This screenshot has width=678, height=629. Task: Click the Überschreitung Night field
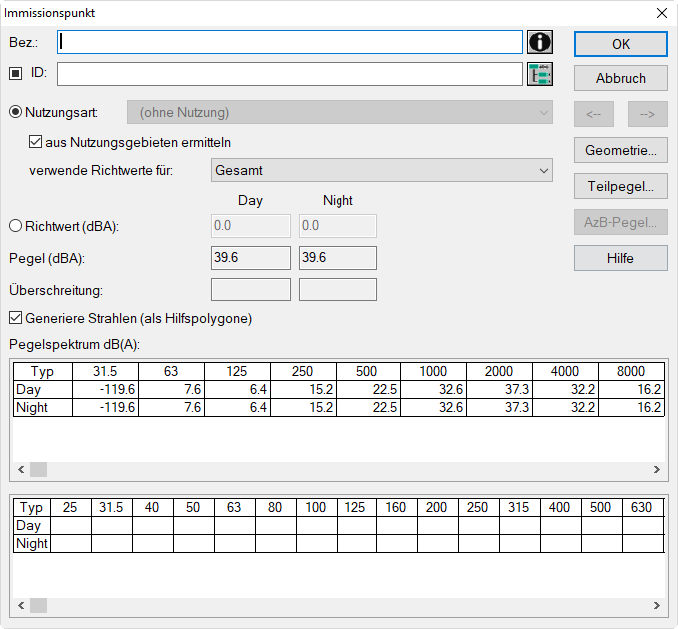click(338, 290)
